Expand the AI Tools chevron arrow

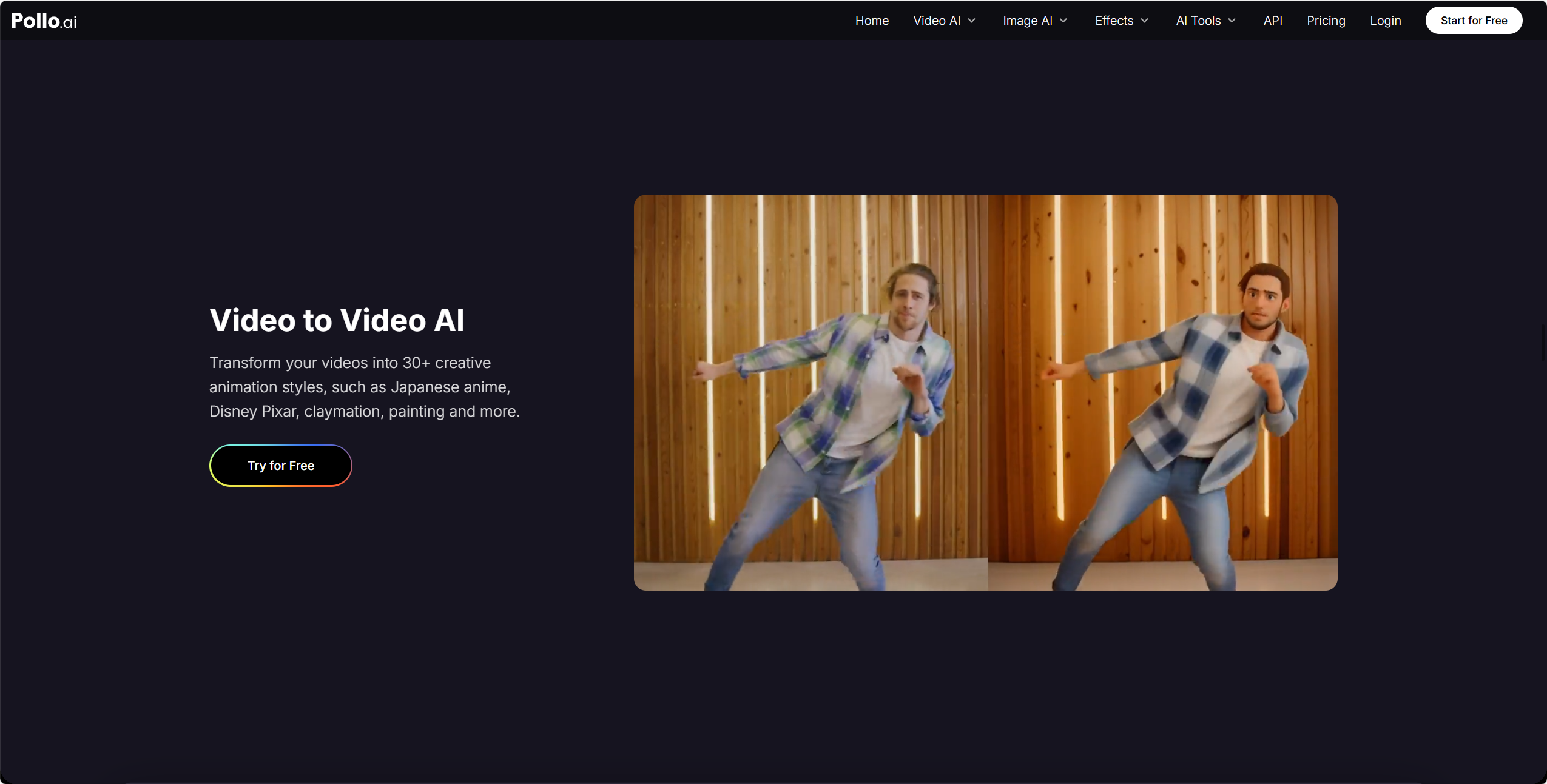coord(1232,21)
